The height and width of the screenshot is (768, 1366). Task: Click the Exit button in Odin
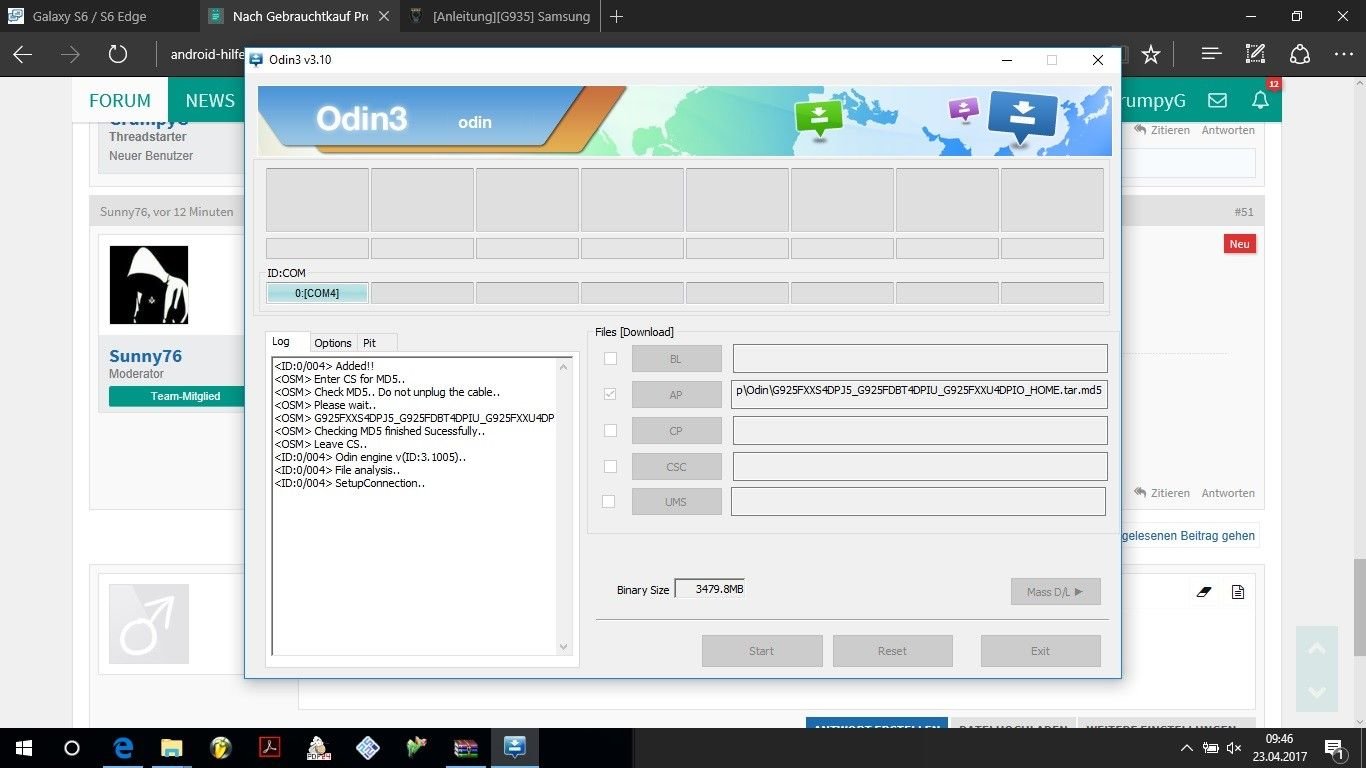tap(1040, 651)
